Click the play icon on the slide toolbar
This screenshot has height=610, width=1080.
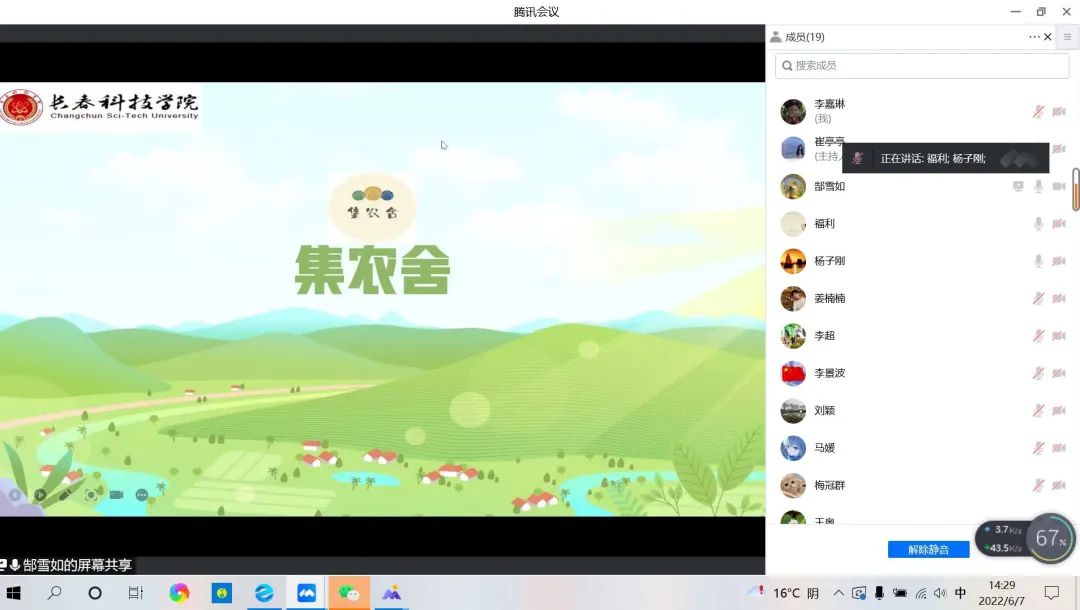coord(40,495)
